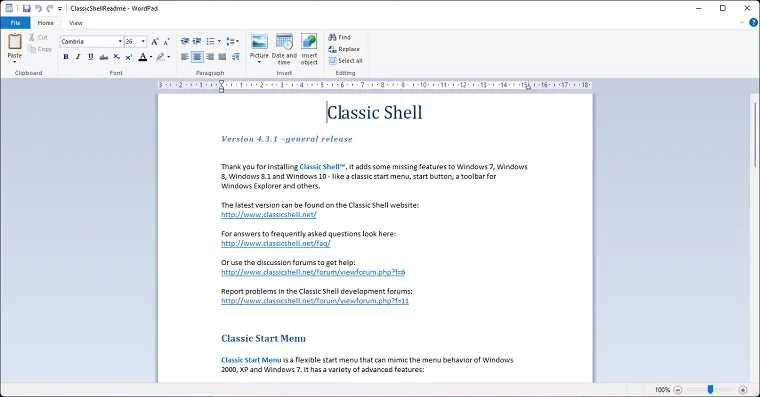
Task: Expand the Paste options arrow
Action: [15, 62]
